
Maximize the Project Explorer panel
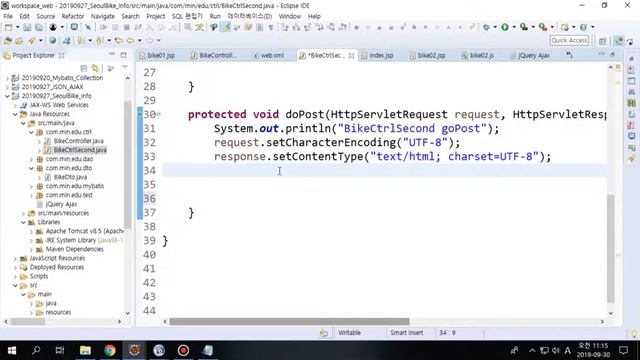[124, 55]
